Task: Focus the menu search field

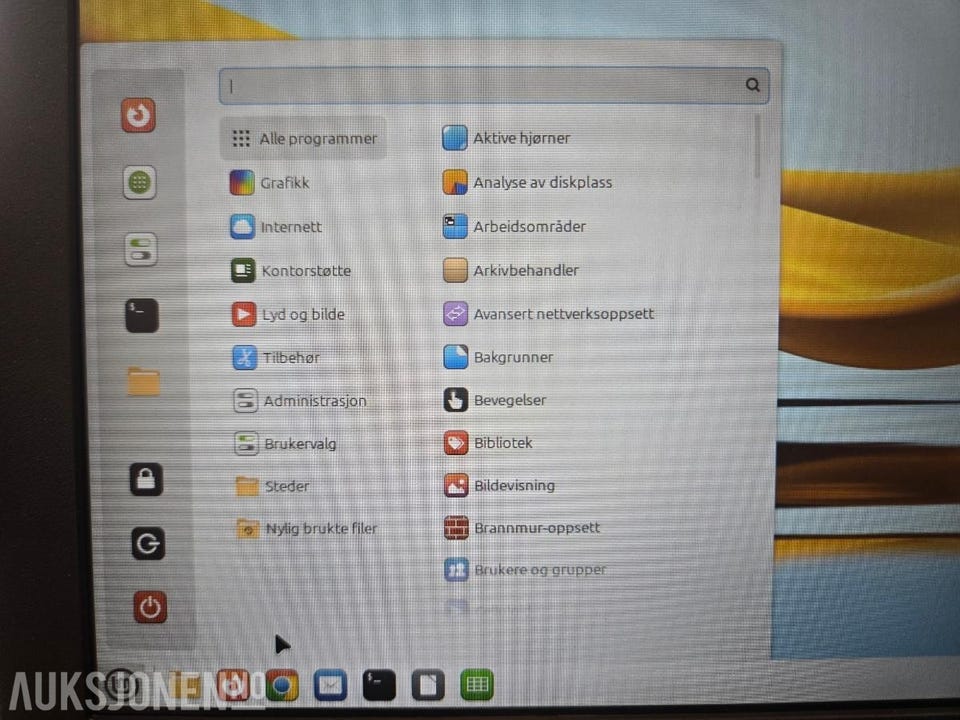Action: tap(493, 85)
